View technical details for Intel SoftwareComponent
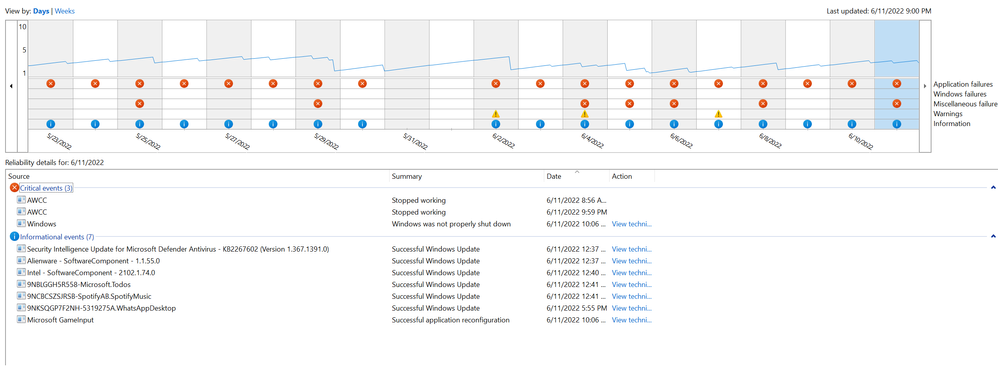Image resolution: width=998 pixels, height=389 pixels. tap(631, 272)
